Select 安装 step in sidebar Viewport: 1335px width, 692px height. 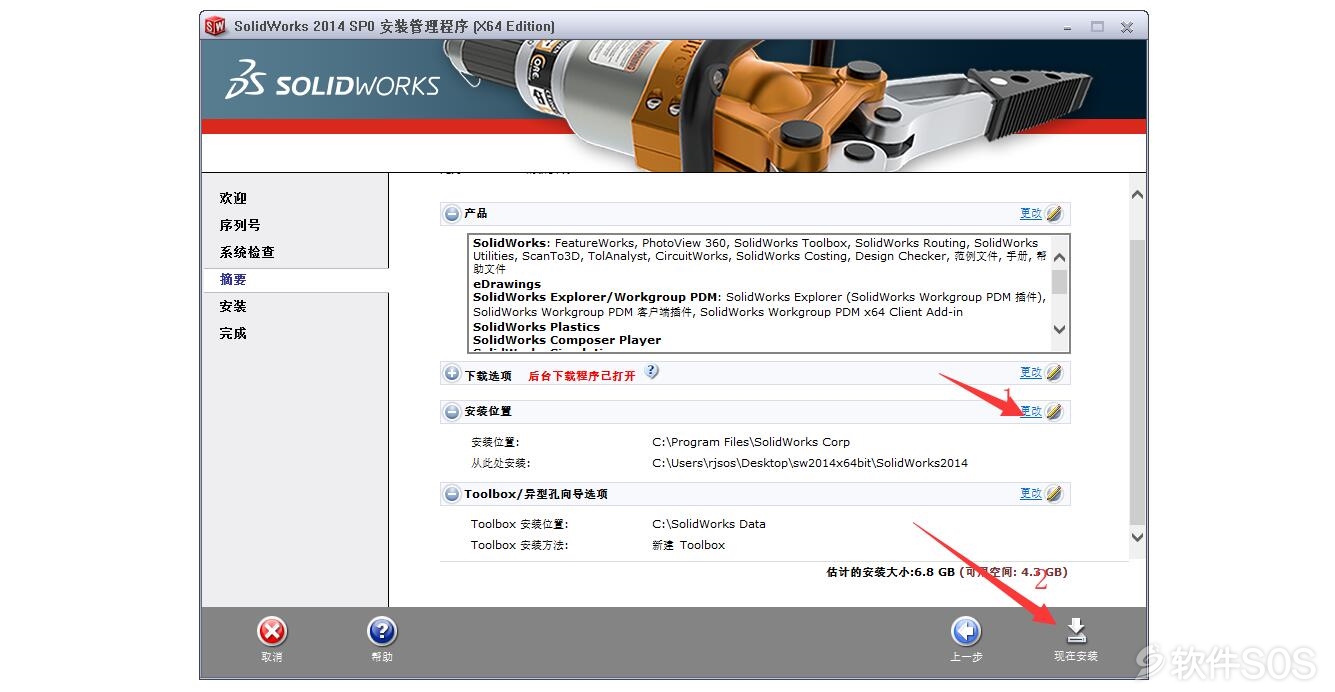click(x=233, y=307)
